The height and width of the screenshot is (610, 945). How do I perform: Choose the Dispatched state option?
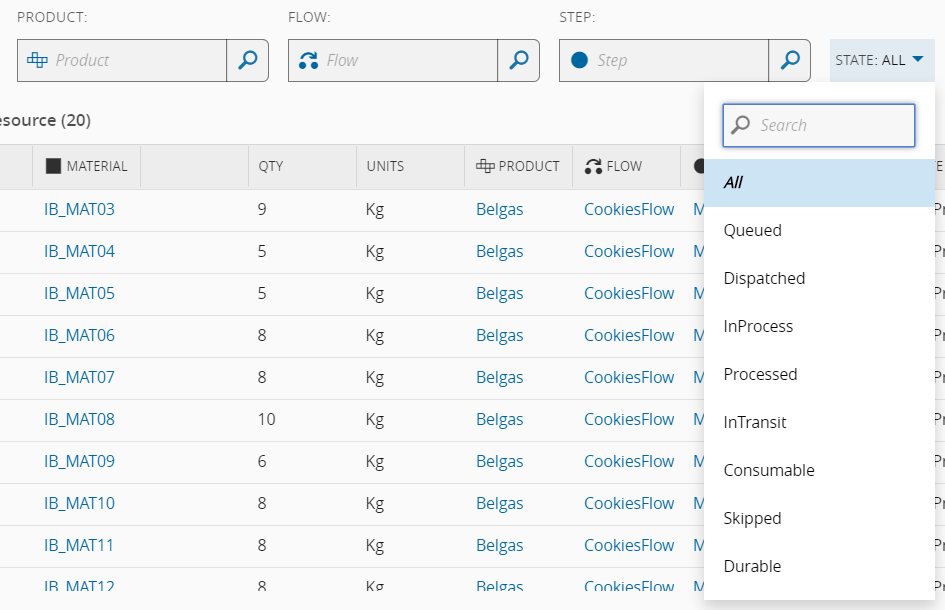point(764,278)
